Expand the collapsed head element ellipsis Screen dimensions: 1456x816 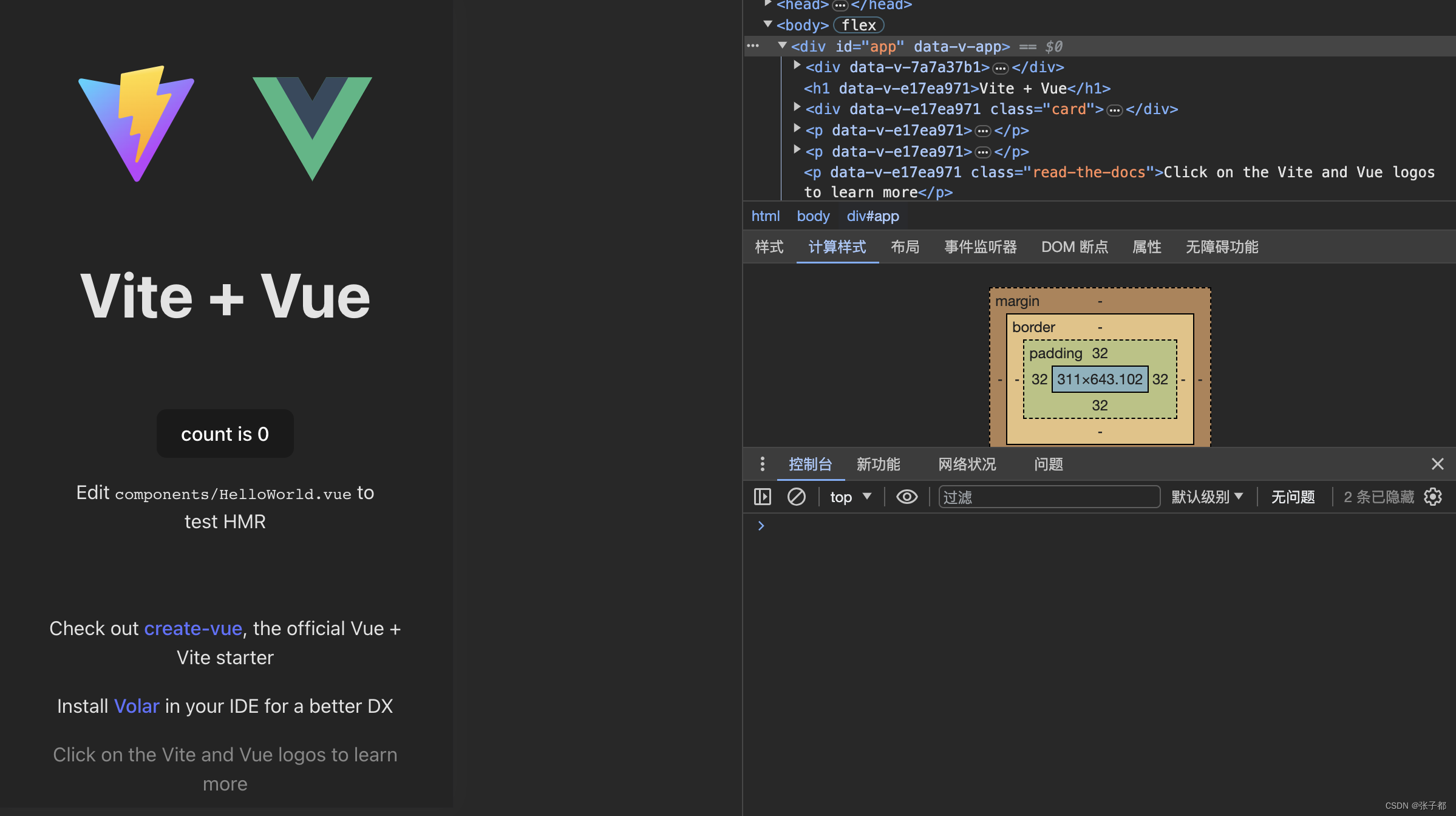tap(840, 5)
